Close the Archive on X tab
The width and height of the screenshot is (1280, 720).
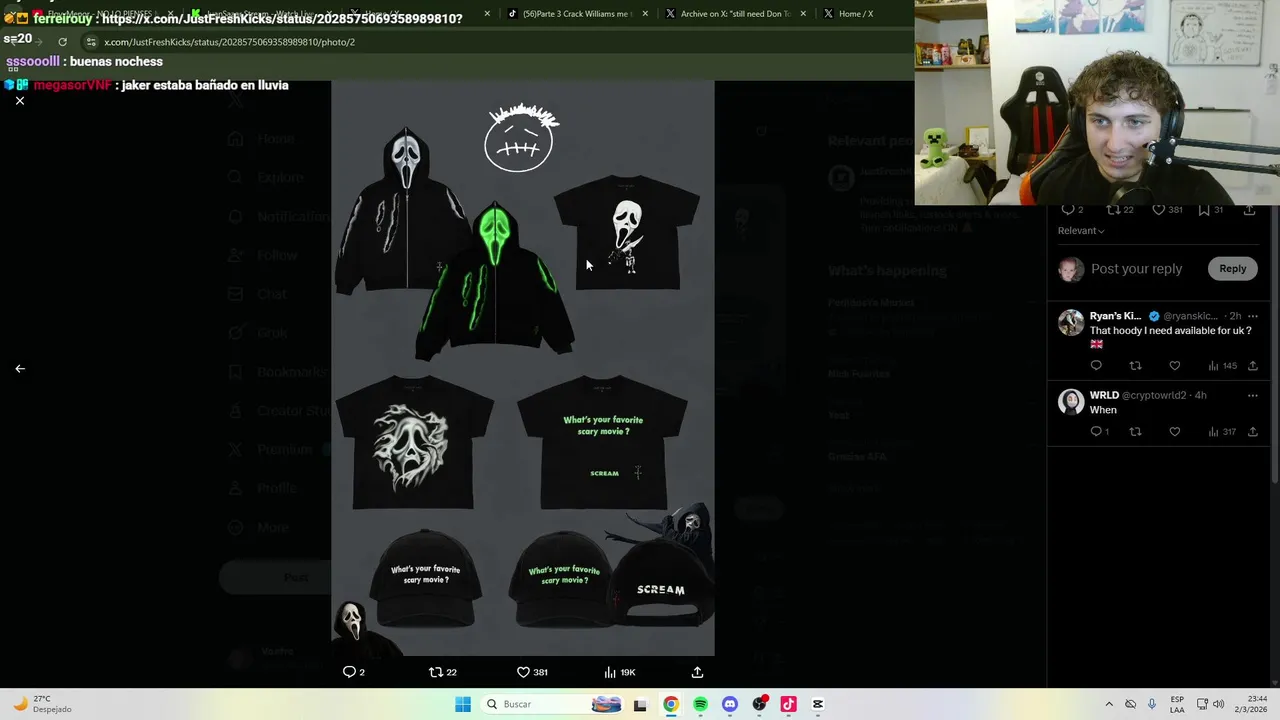803,14
